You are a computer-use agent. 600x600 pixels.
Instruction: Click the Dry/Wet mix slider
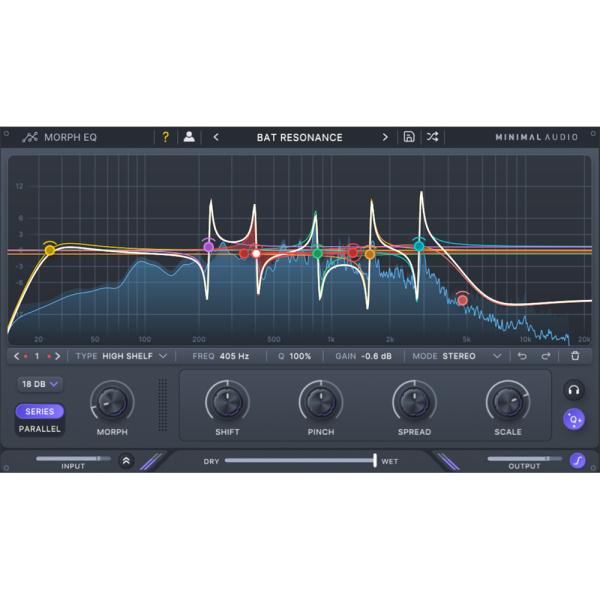(301, 460)
